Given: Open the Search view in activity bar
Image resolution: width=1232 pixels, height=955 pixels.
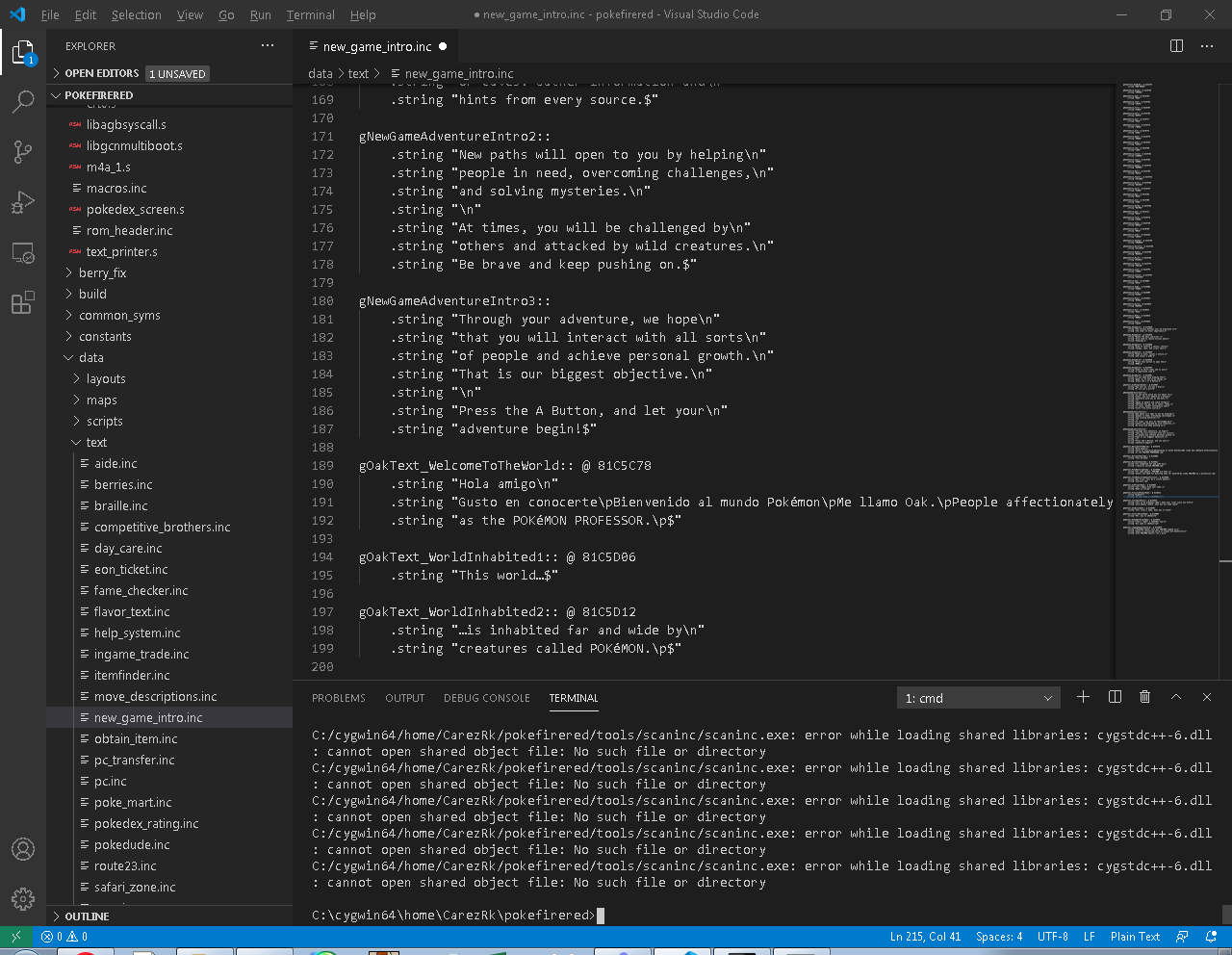Looking at the screenshot, I should (x=23, y=101).
